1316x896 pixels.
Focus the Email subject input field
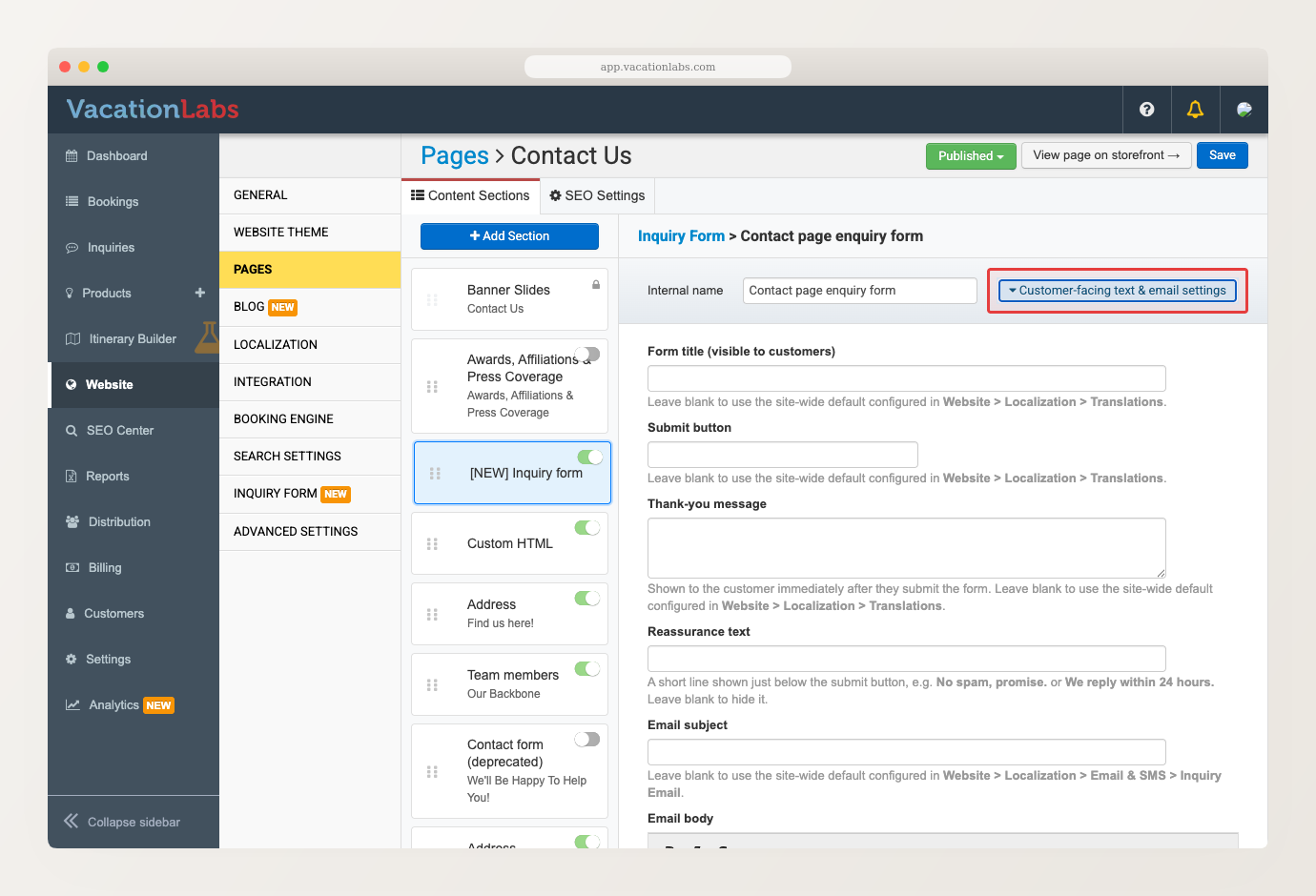[x=907, y=752]
